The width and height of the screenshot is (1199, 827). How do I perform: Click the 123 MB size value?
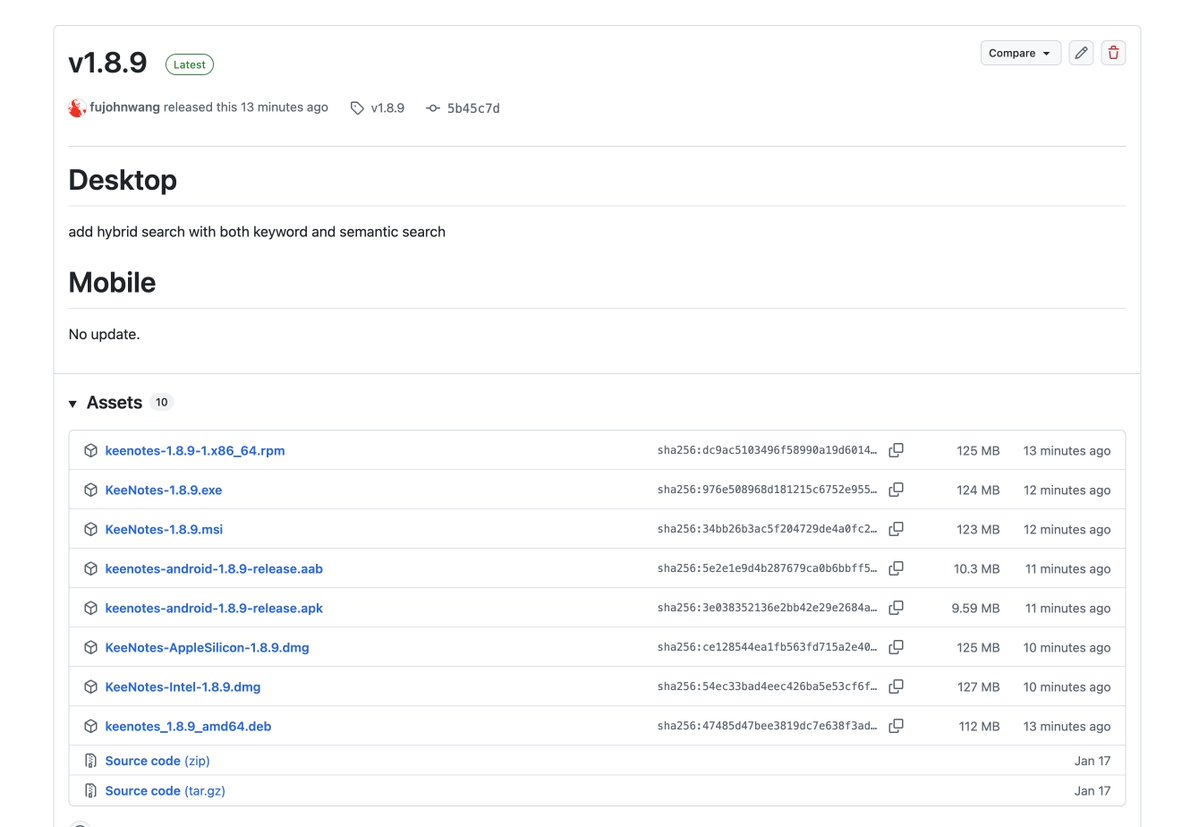pos(978,530)
